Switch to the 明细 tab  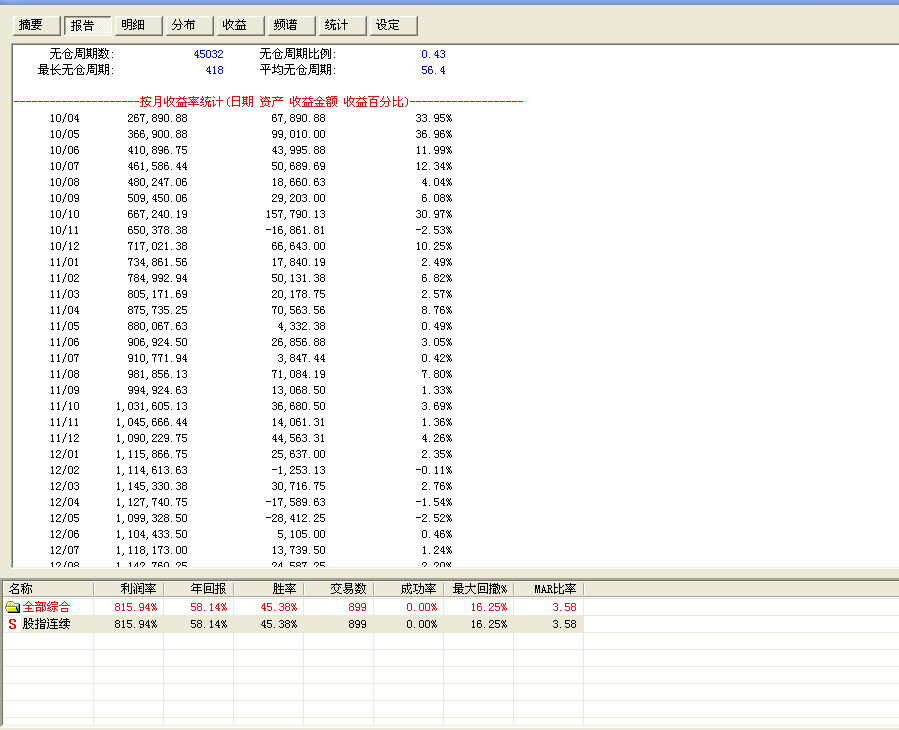pos(138,25)
